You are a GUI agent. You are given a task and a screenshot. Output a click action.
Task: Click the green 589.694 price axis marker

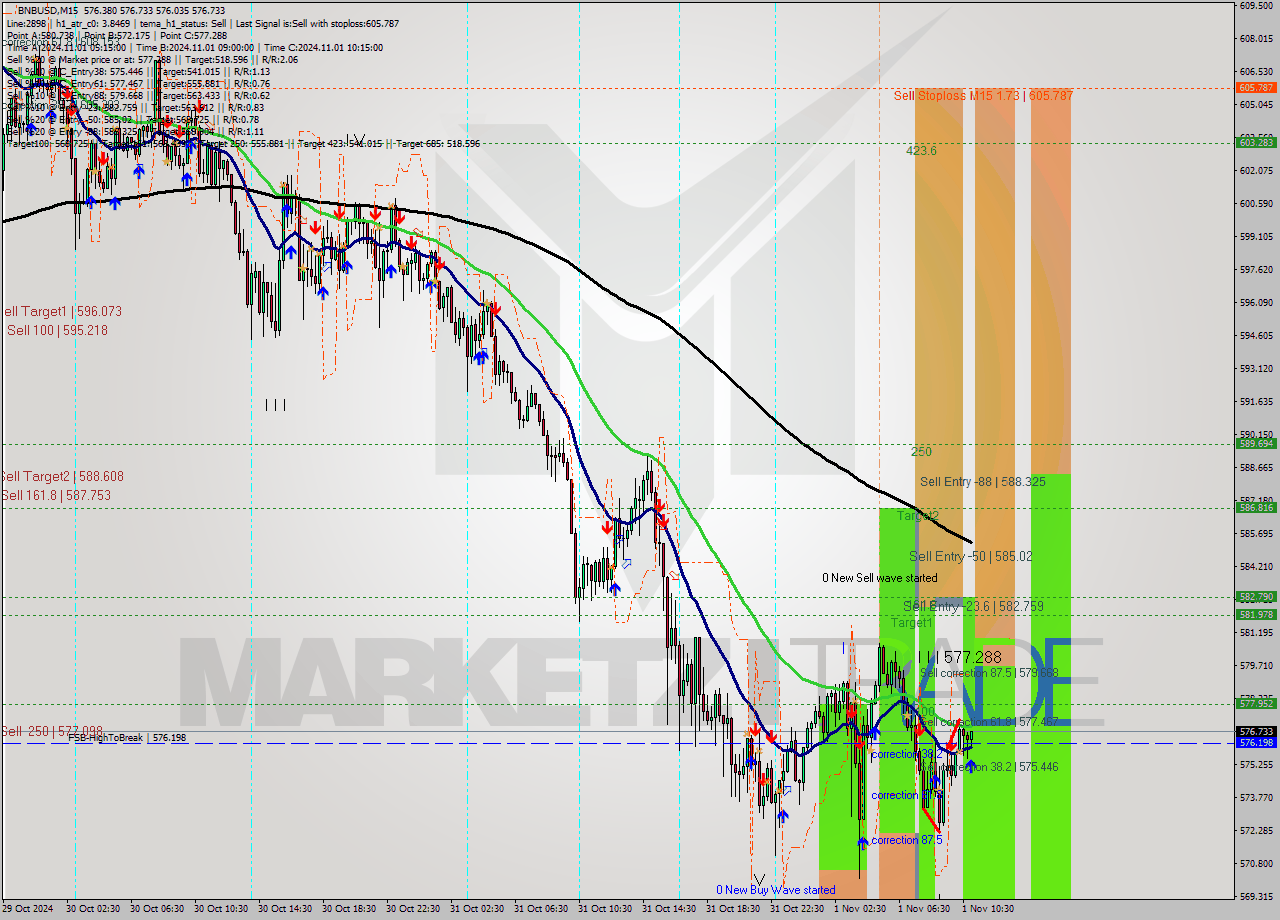(1256, 443)
